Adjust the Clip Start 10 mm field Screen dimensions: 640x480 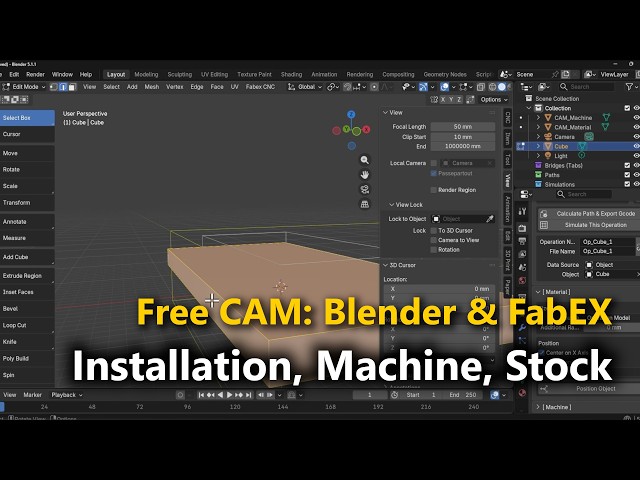point(462,137)
